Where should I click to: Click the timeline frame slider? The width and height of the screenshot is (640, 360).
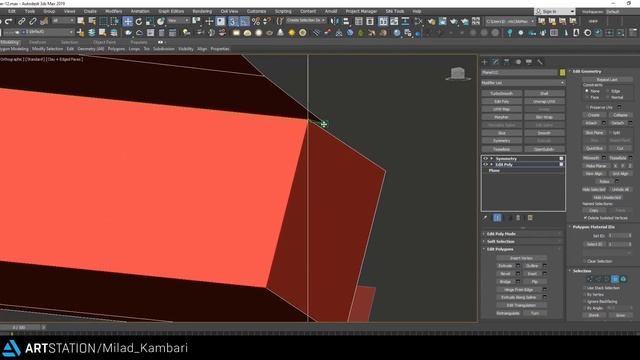(19, 327)
